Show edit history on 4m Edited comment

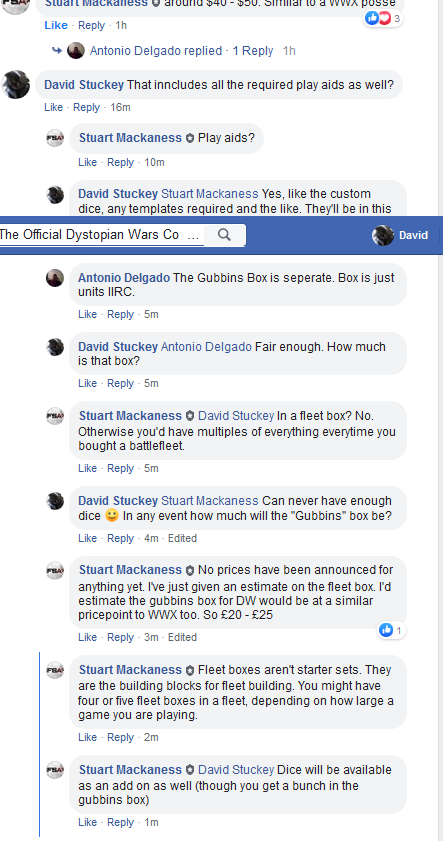(x=182, y=538)
